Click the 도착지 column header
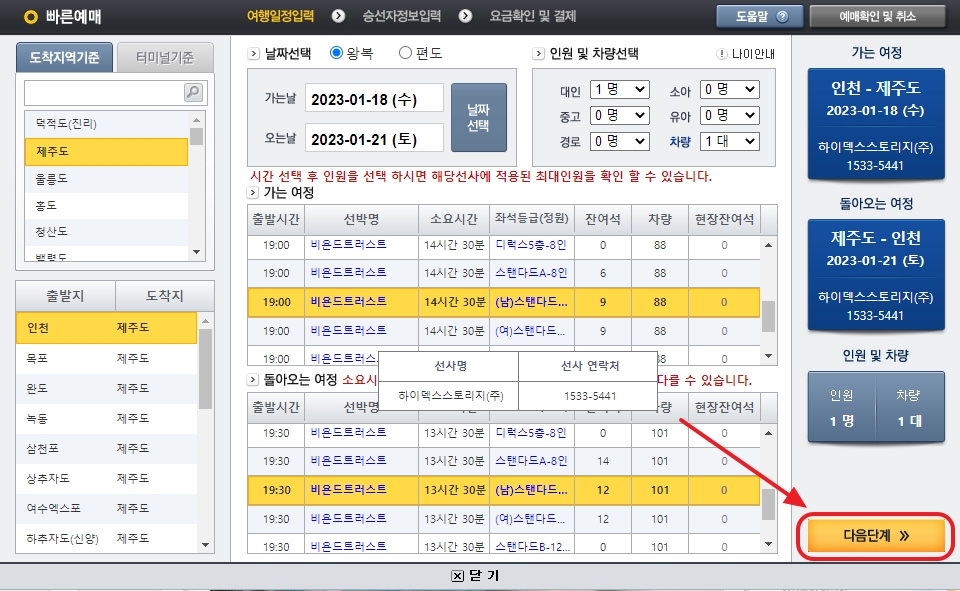960x591 pixels. (164, 296)
